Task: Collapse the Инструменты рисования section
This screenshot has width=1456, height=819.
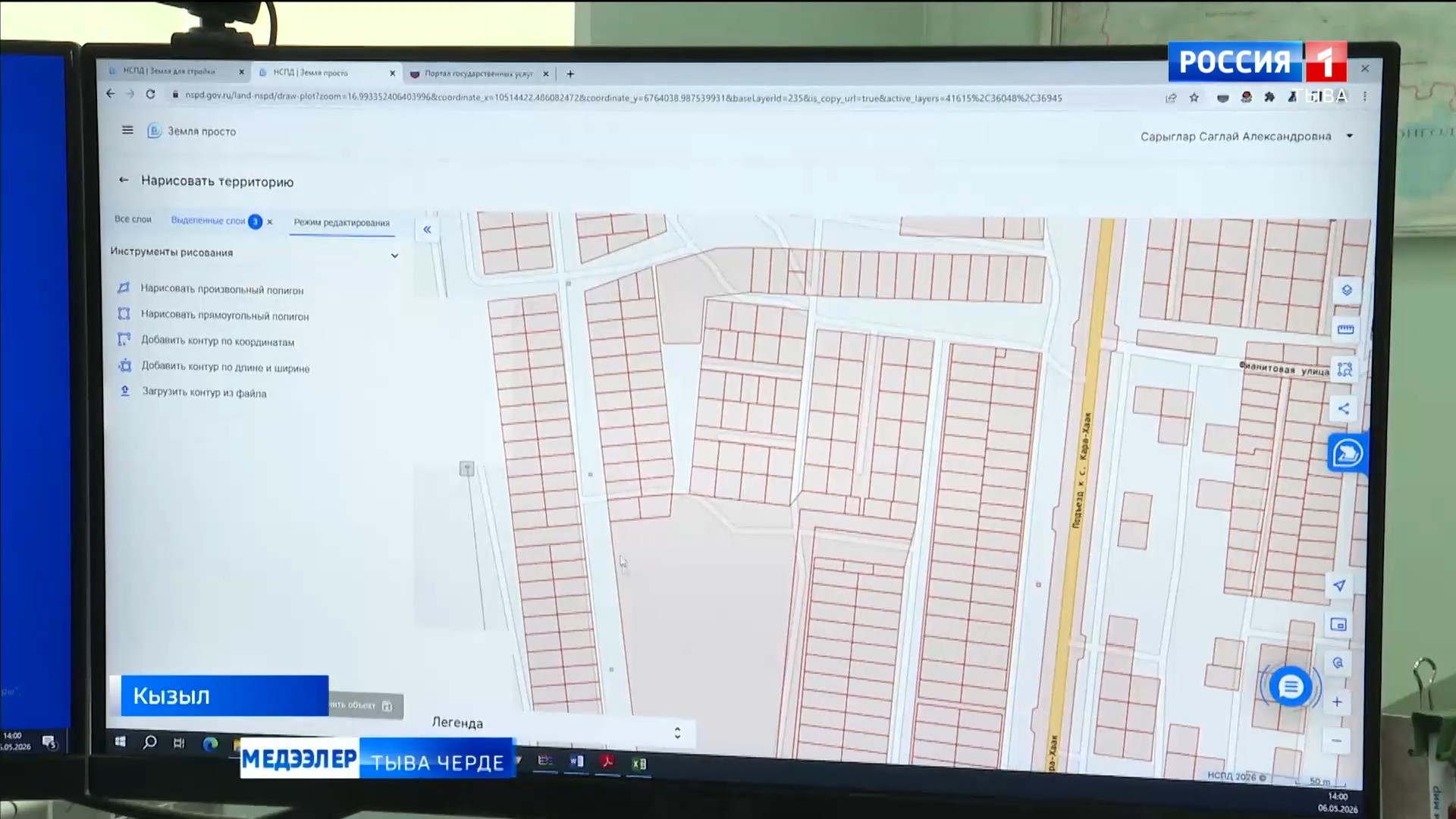Action: pos(394,256)
